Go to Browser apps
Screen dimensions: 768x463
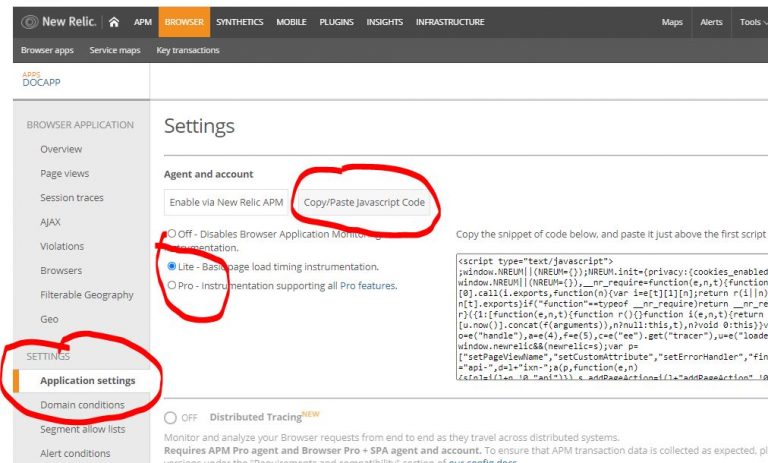pos(47,50)
